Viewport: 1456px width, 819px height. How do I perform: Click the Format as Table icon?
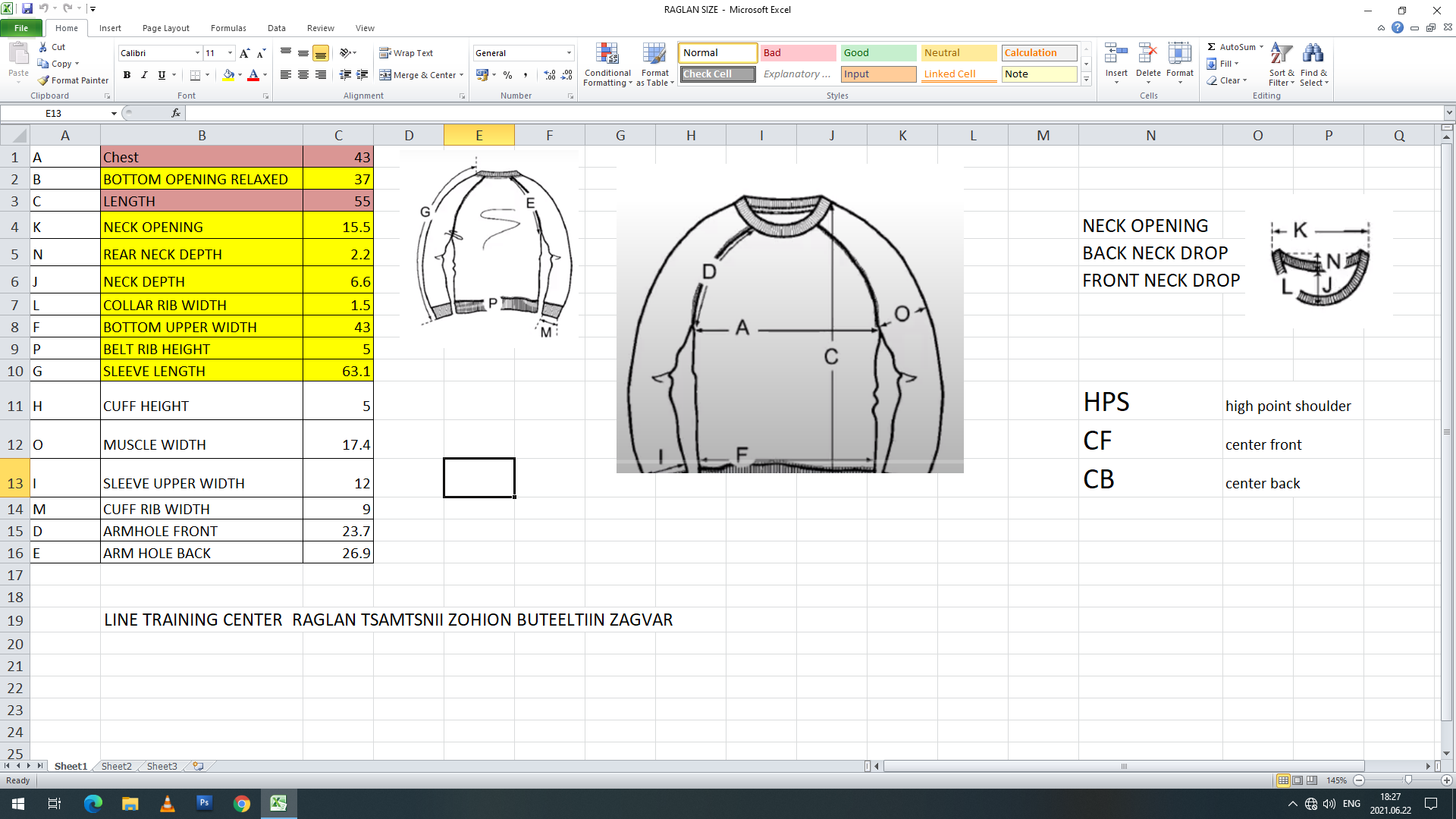(x=654, y=55)
